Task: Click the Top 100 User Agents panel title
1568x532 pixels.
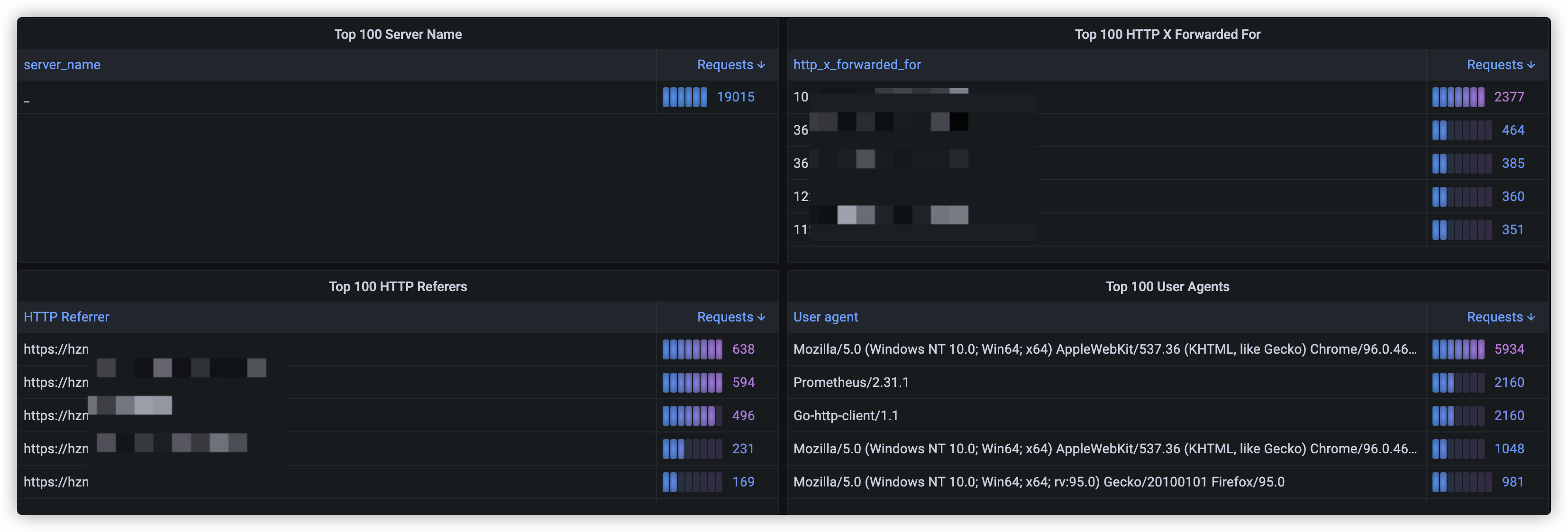Action: click(x=1167, y=287)
